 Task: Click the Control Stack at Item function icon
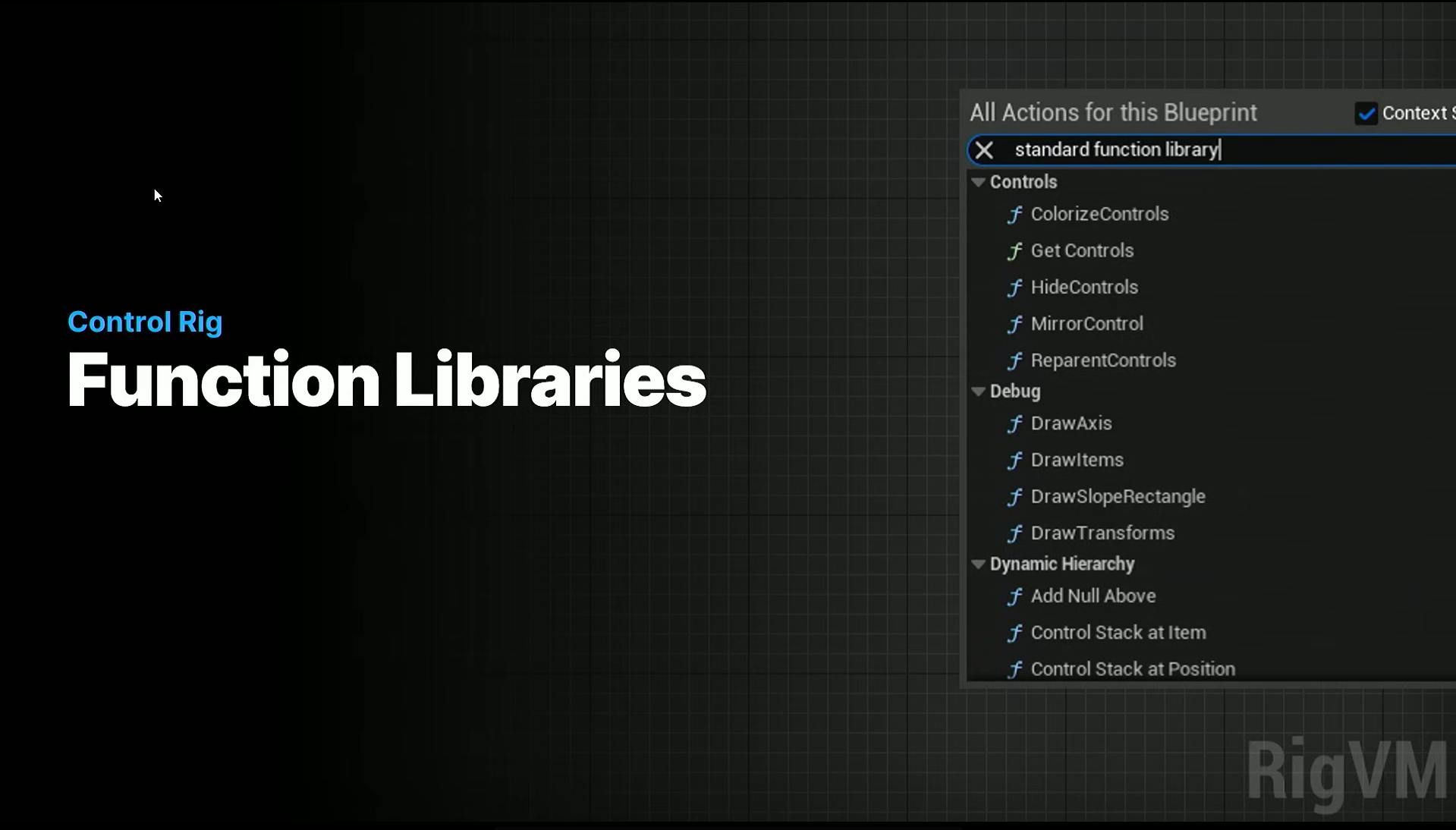coord(1014,634)
